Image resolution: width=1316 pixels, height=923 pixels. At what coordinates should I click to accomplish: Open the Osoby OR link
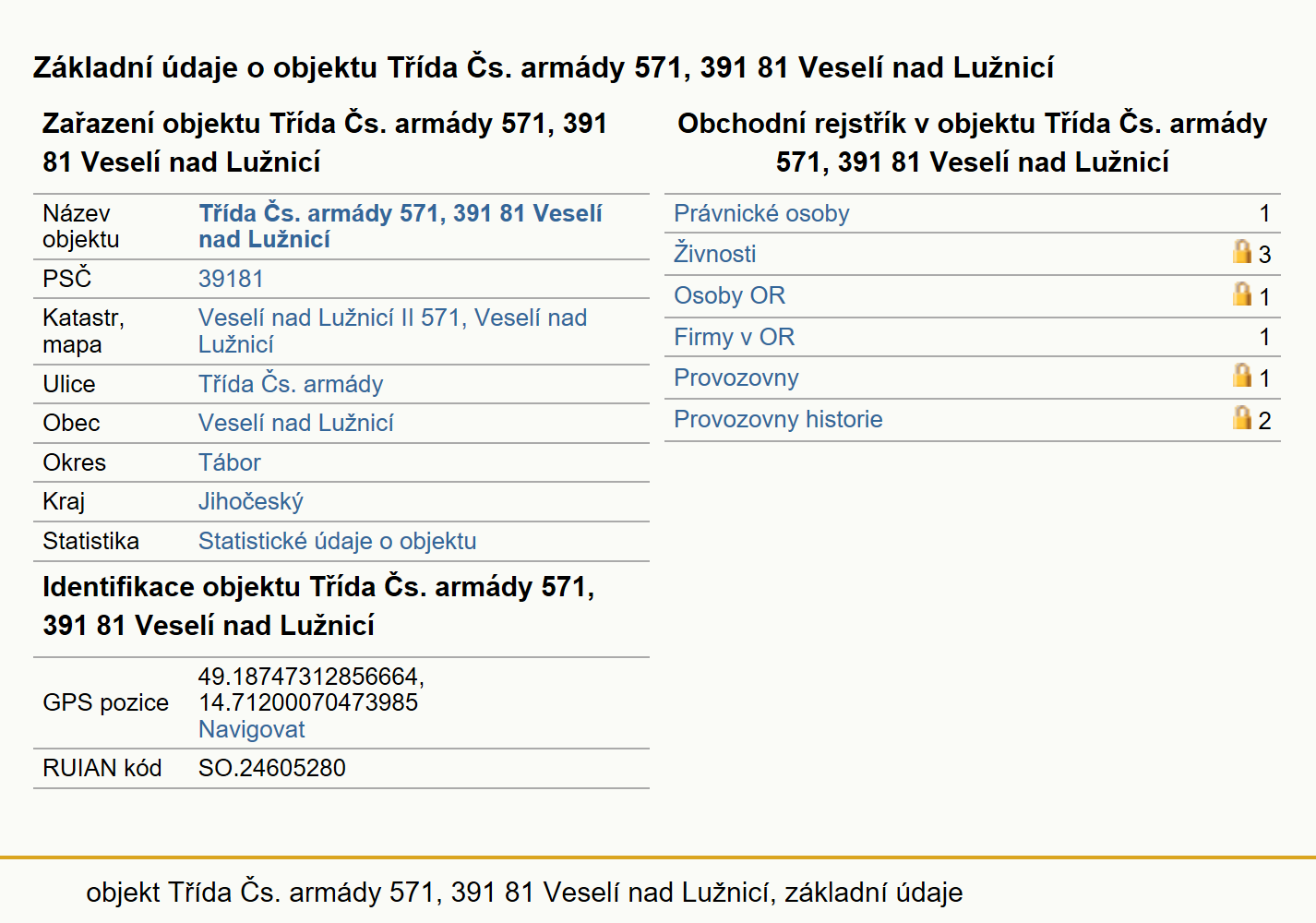(x=729, y=295)
